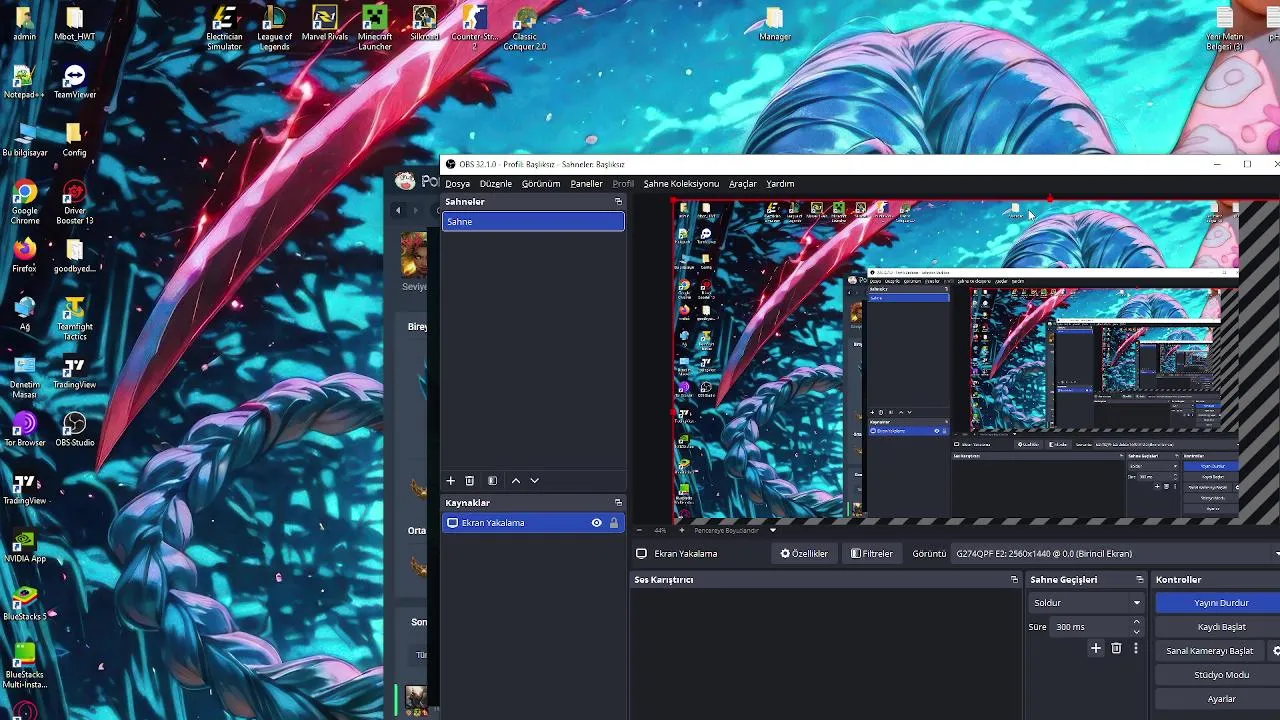Open Driver Booster 13 desktop icon
1280x720 pixels.
click(75, 202)
